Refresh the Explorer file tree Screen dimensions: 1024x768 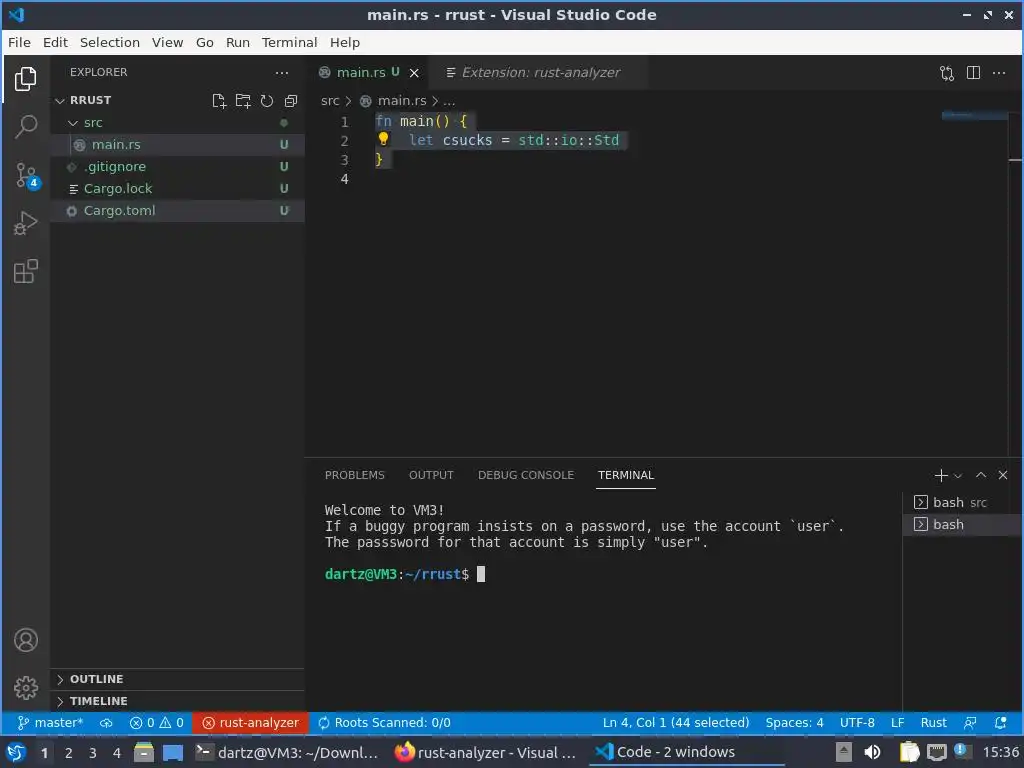pyautogui.click(x=266, y=101)
